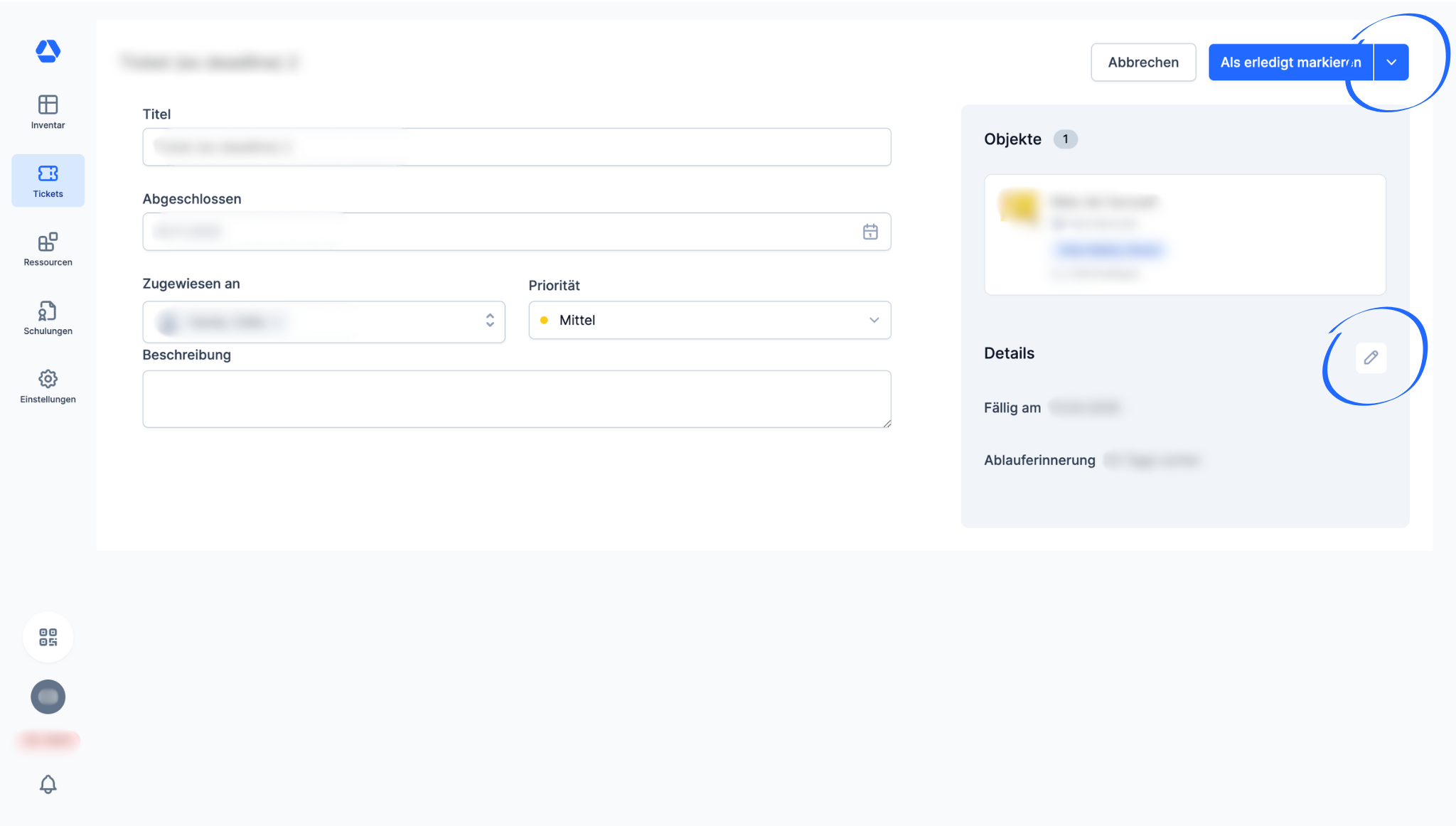Click the app logo in the sidebar

coord(48,51)
